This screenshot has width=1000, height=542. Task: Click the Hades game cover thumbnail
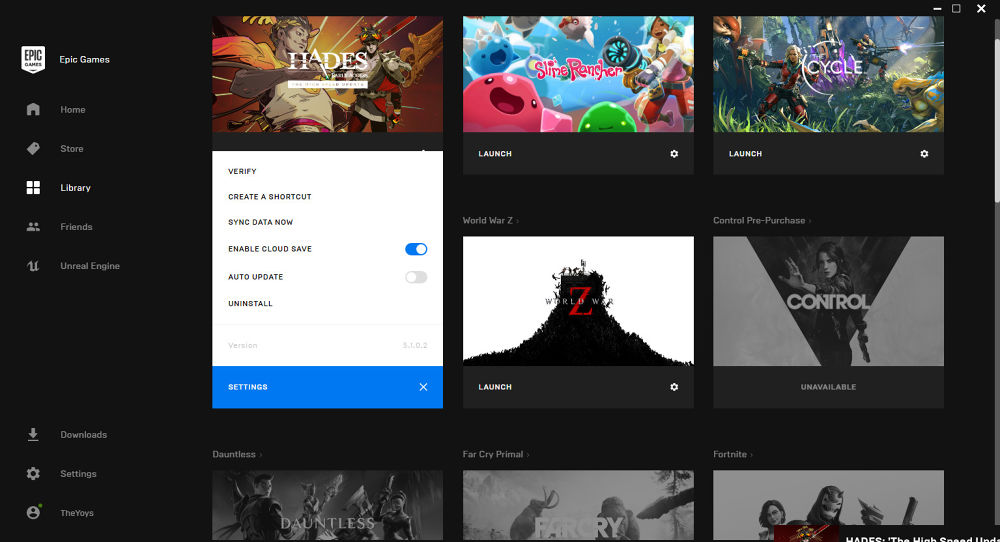tap(327, 74)
